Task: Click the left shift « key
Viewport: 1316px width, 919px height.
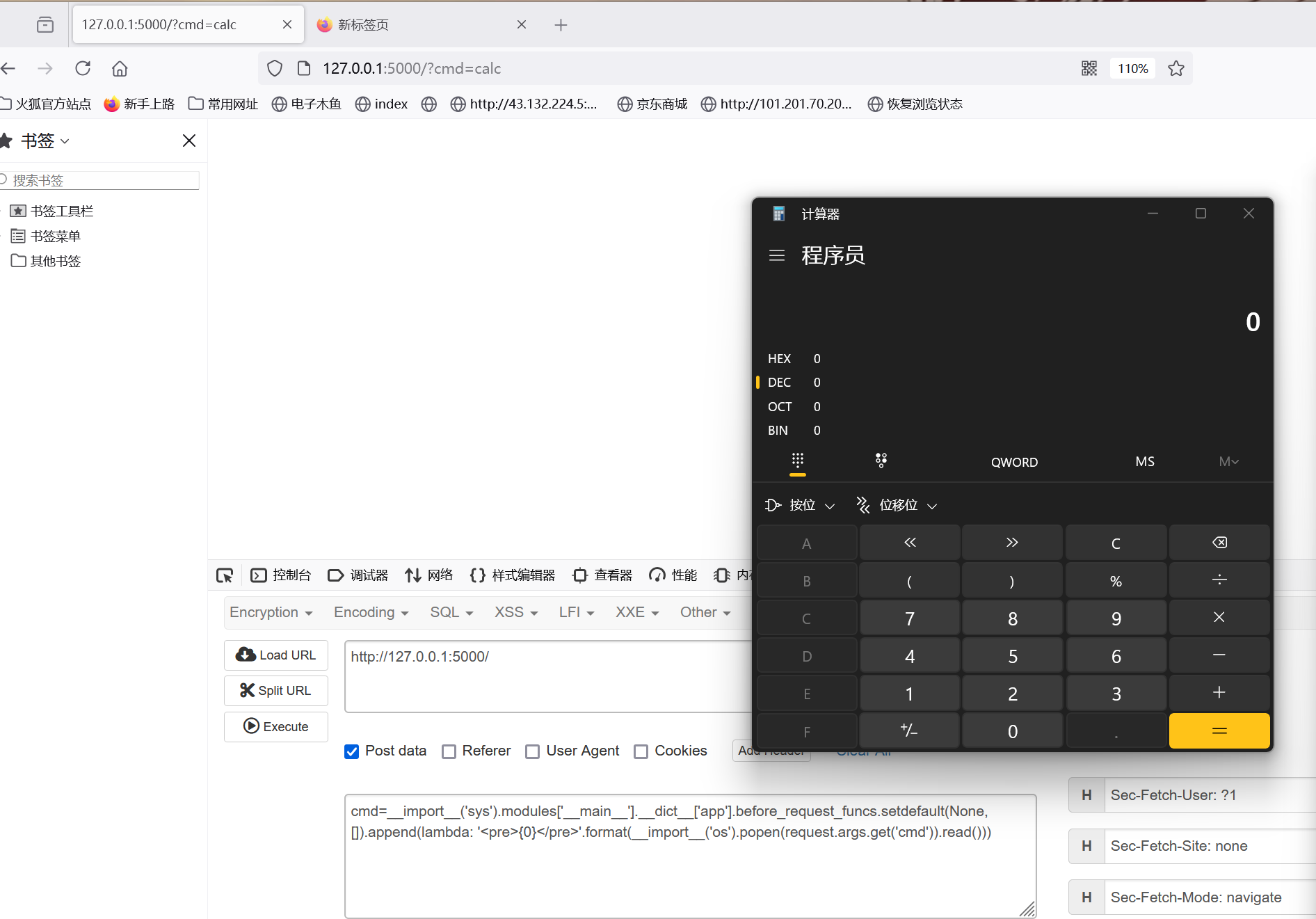Action: 909,543
